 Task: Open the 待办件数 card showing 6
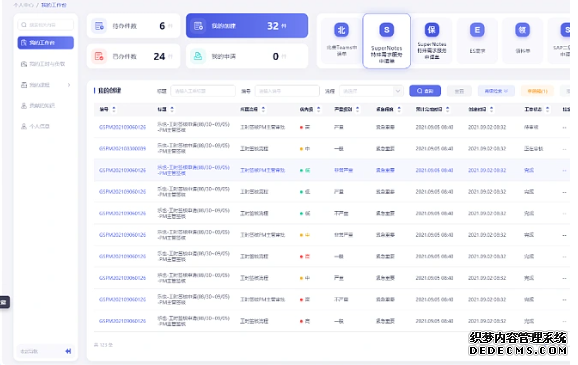[133, 26]
